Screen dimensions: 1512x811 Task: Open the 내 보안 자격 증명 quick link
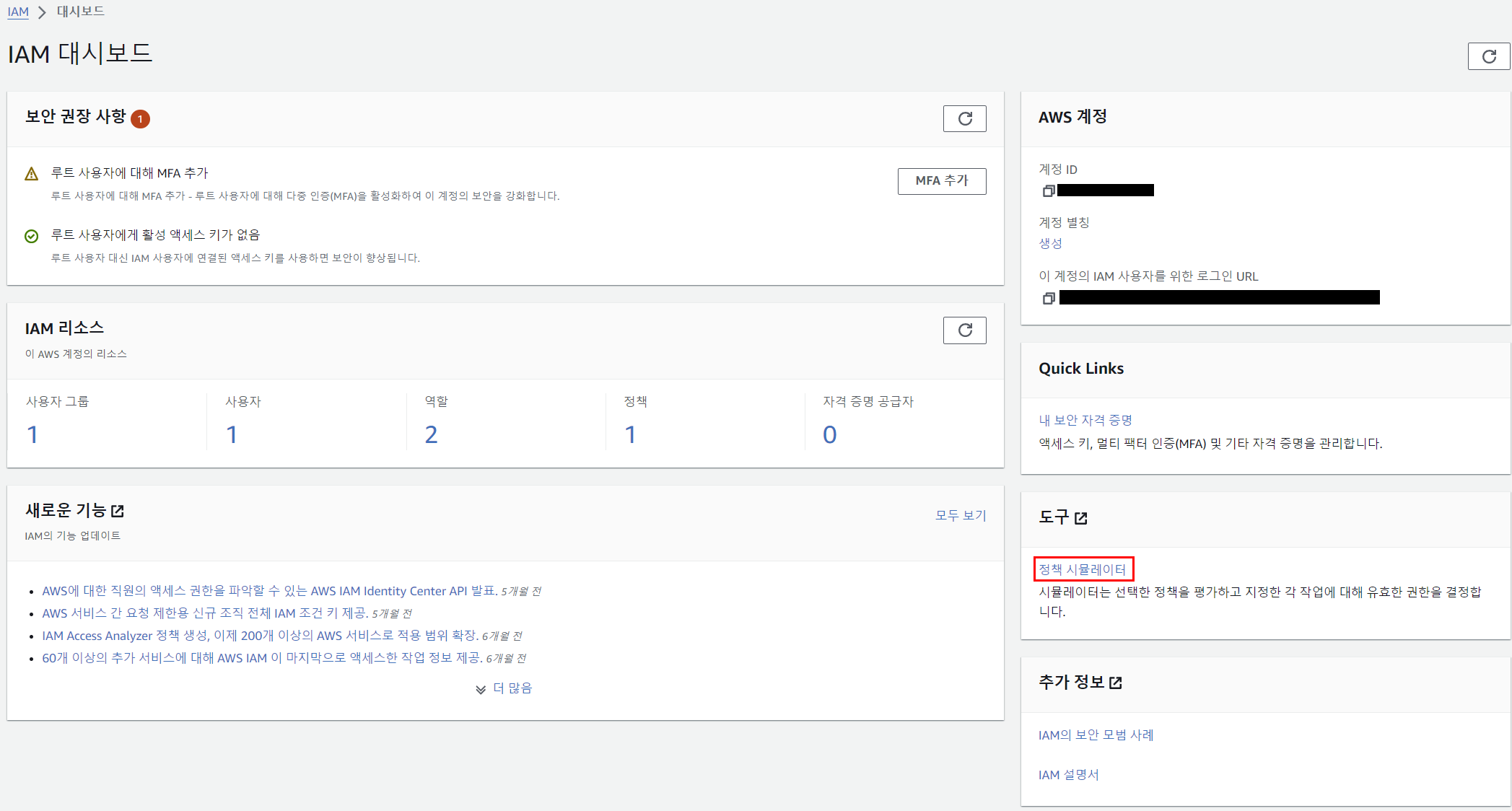[x=1085, y=420]
